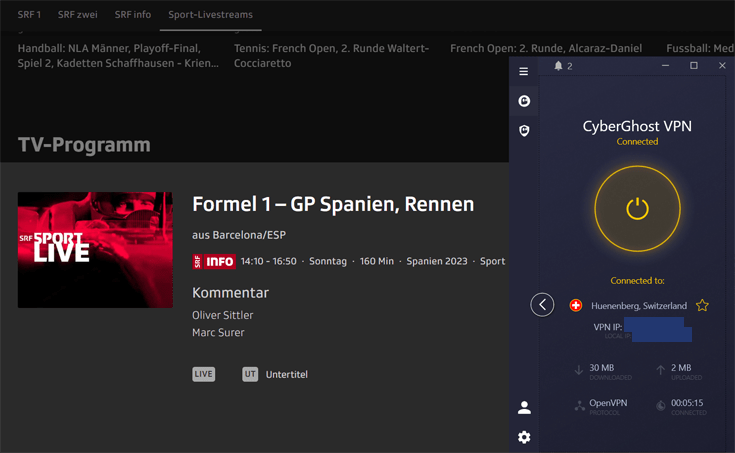Open the privacy shield sidebar icon

(524, 130)
